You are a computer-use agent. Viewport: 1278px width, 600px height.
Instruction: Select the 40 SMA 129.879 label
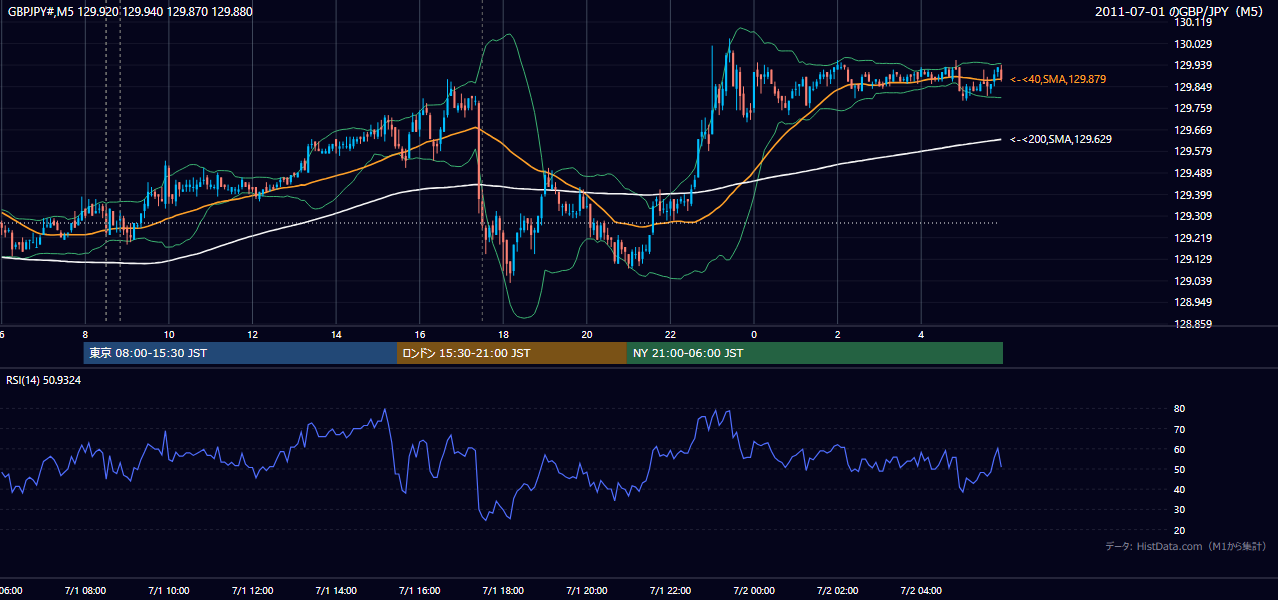click(x=1058, y=79)
